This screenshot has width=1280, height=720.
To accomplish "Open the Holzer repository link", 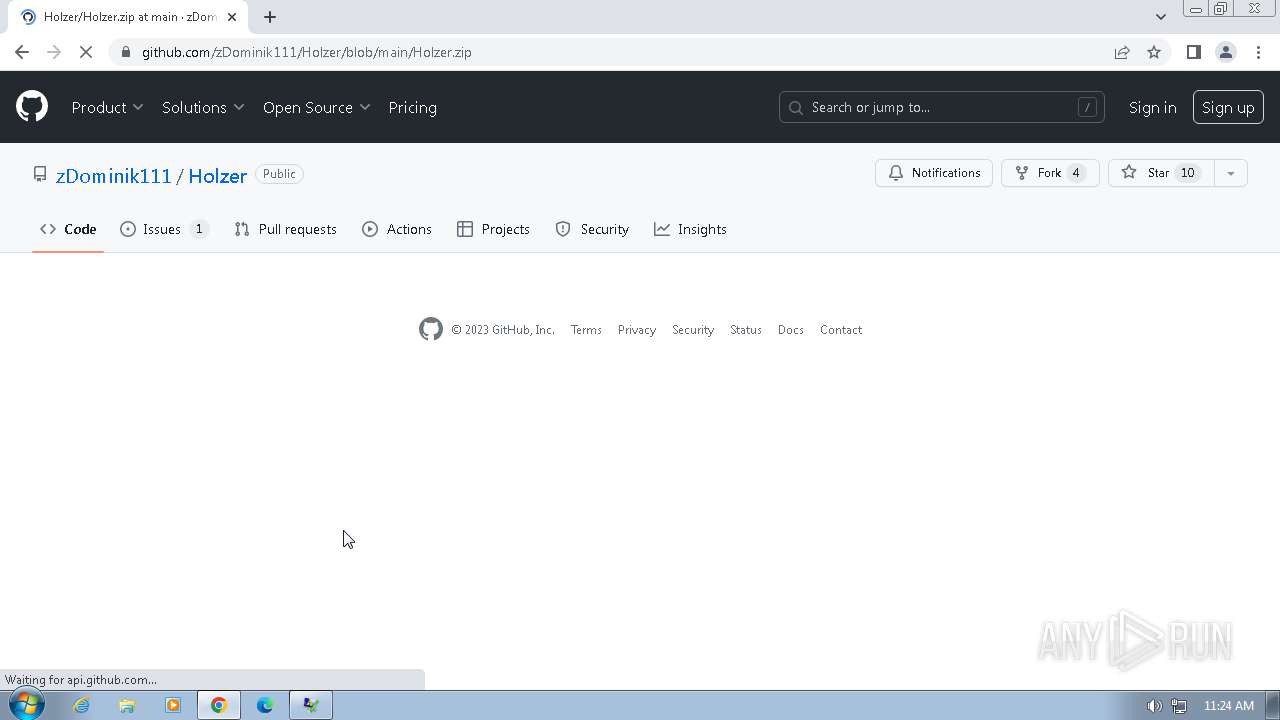I will point(217,175).
